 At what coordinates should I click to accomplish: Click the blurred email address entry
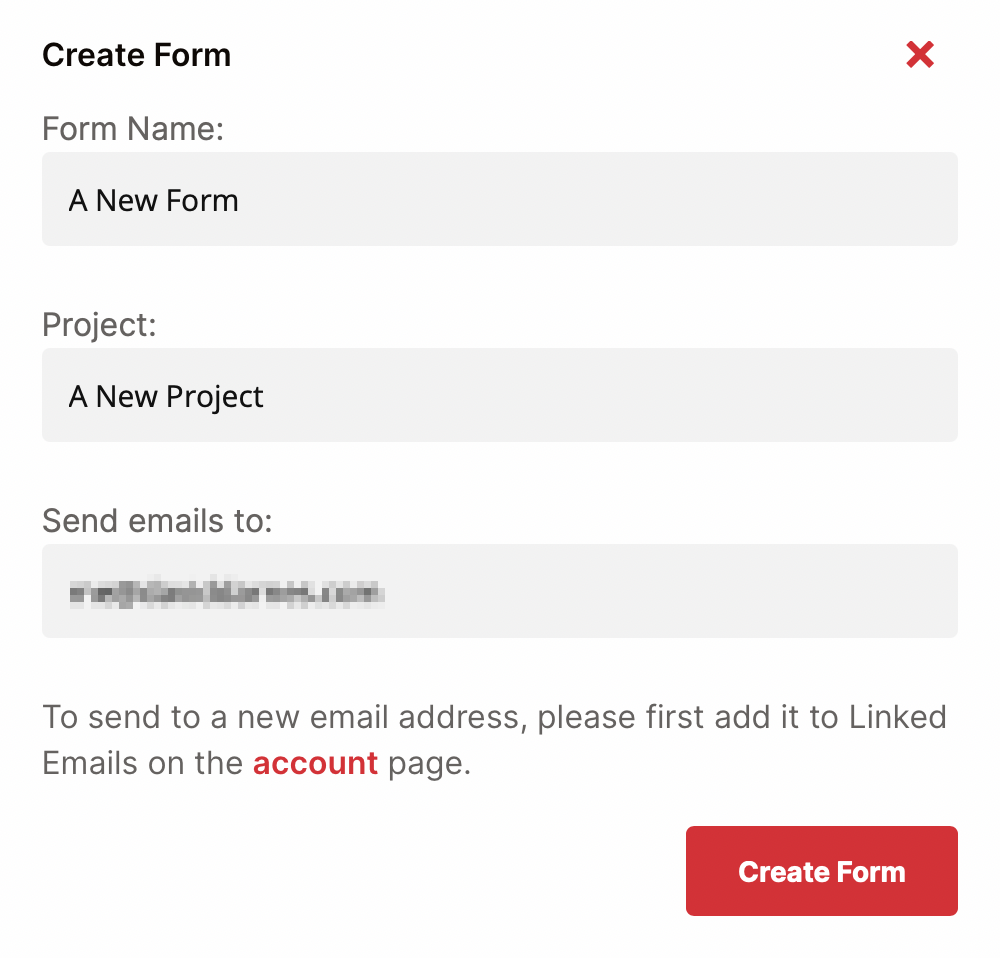500,591
